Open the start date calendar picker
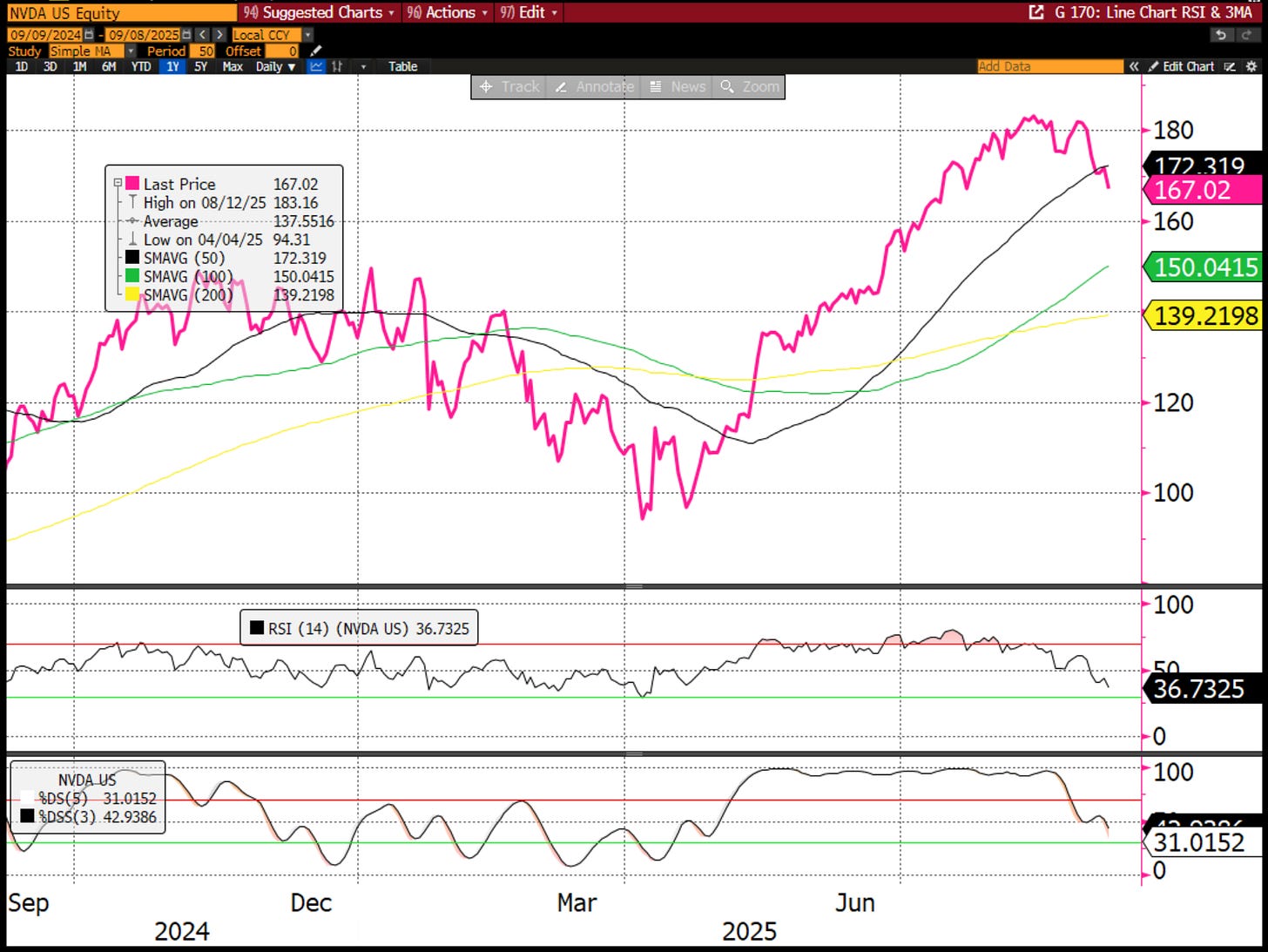1268x952 pixels. (x=89, y=35)
